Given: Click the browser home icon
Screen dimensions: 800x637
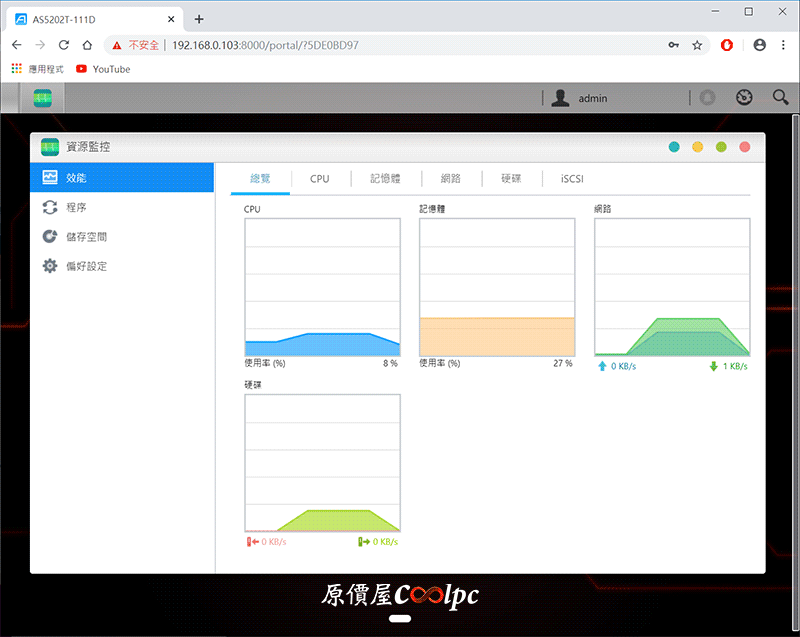Looking at the screenshot, I should pos(87,45).
